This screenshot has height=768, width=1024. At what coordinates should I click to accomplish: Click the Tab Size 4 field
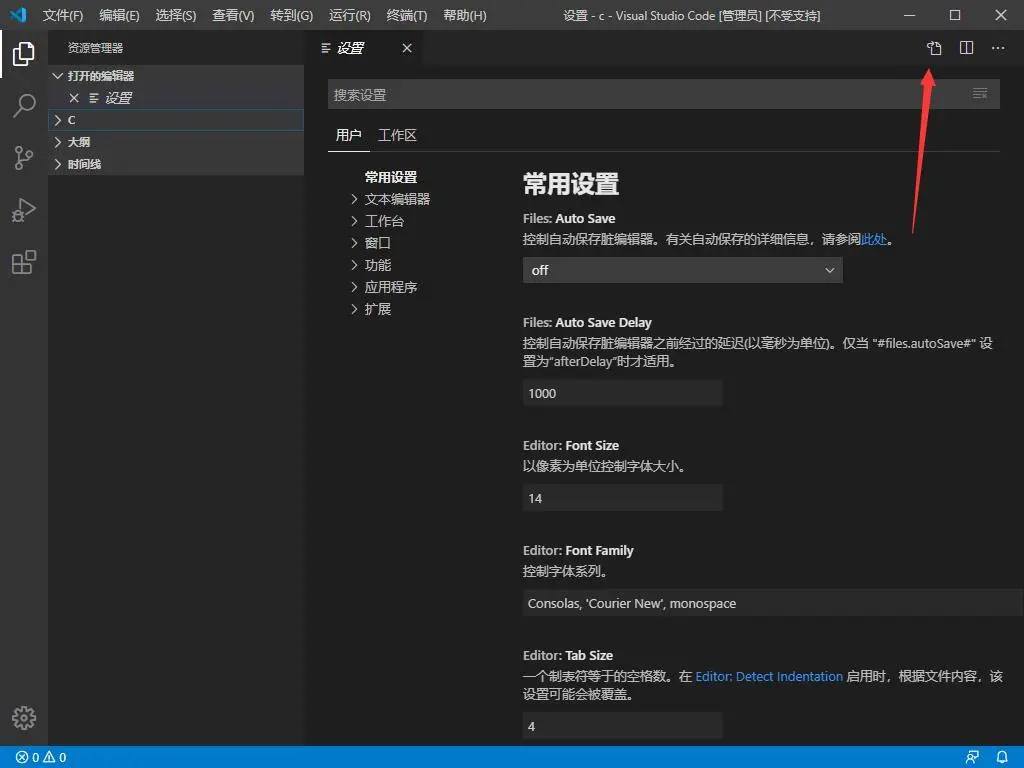pyautogui.click(x=622, y=726)
